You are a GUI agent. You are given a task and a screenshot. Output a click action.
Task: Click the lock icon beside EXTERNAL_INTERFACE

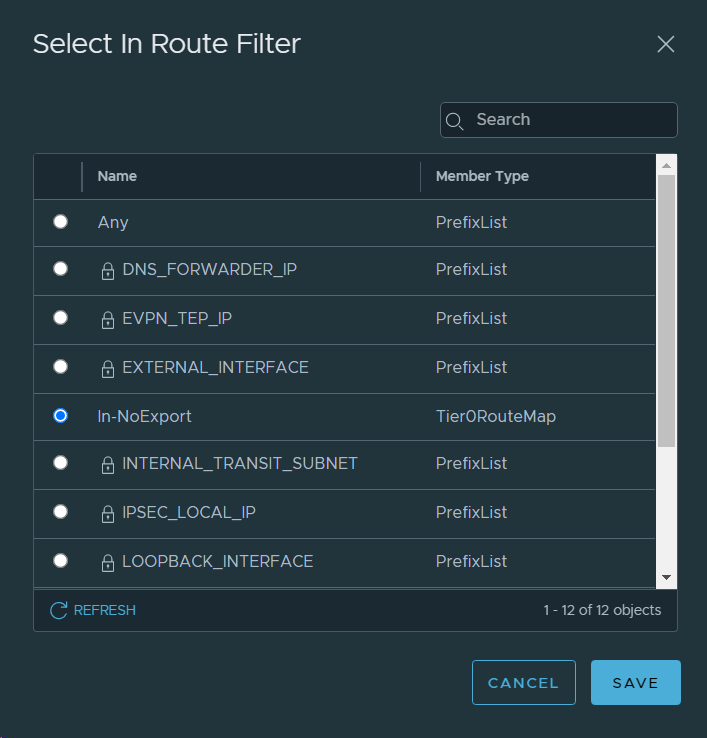pyautogui.click(x=108, y=369)
